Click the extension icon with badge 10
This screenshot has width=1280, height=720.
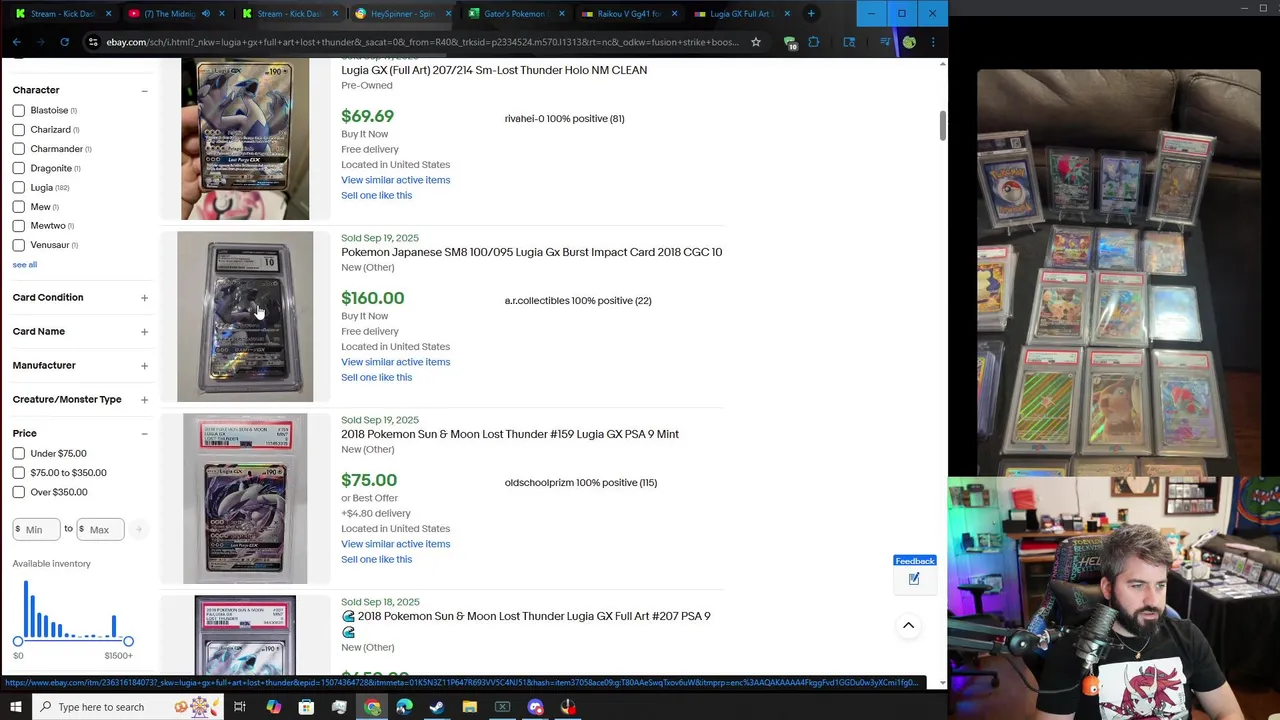(790, 42)
